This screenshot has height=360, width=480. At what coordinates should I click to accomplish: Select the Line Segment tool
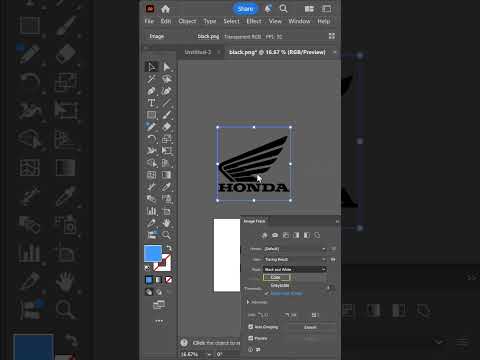pyautogui.click(x=167, y=103)
